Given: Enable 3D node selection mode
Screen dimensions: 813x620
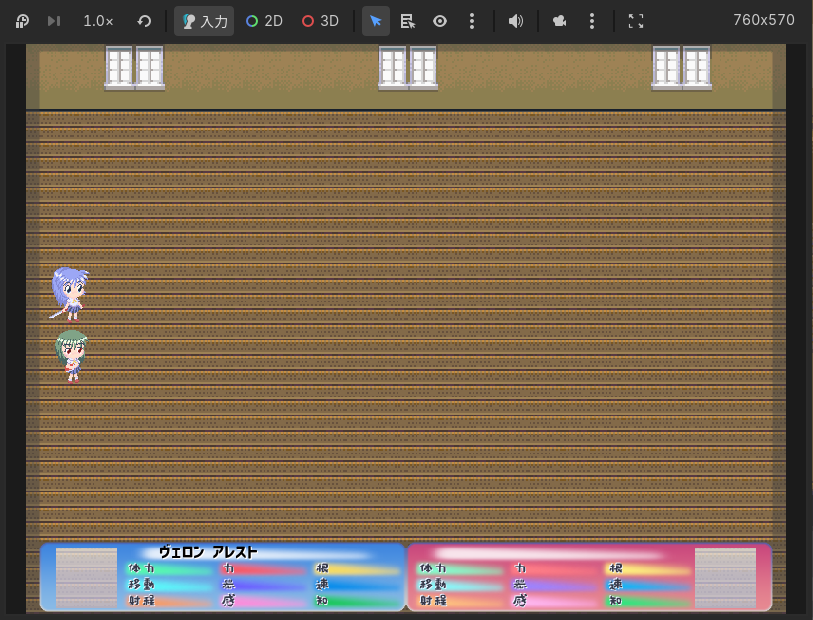Looking at the screenshot, I should pos(320,21).
